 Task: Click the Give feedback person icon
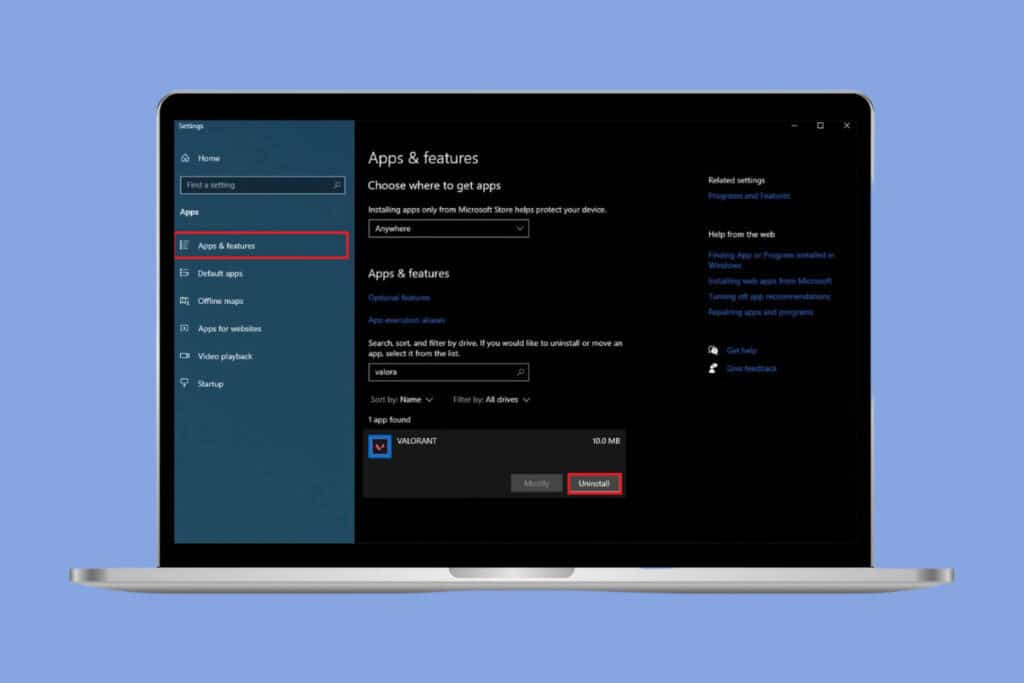[713, 368]
